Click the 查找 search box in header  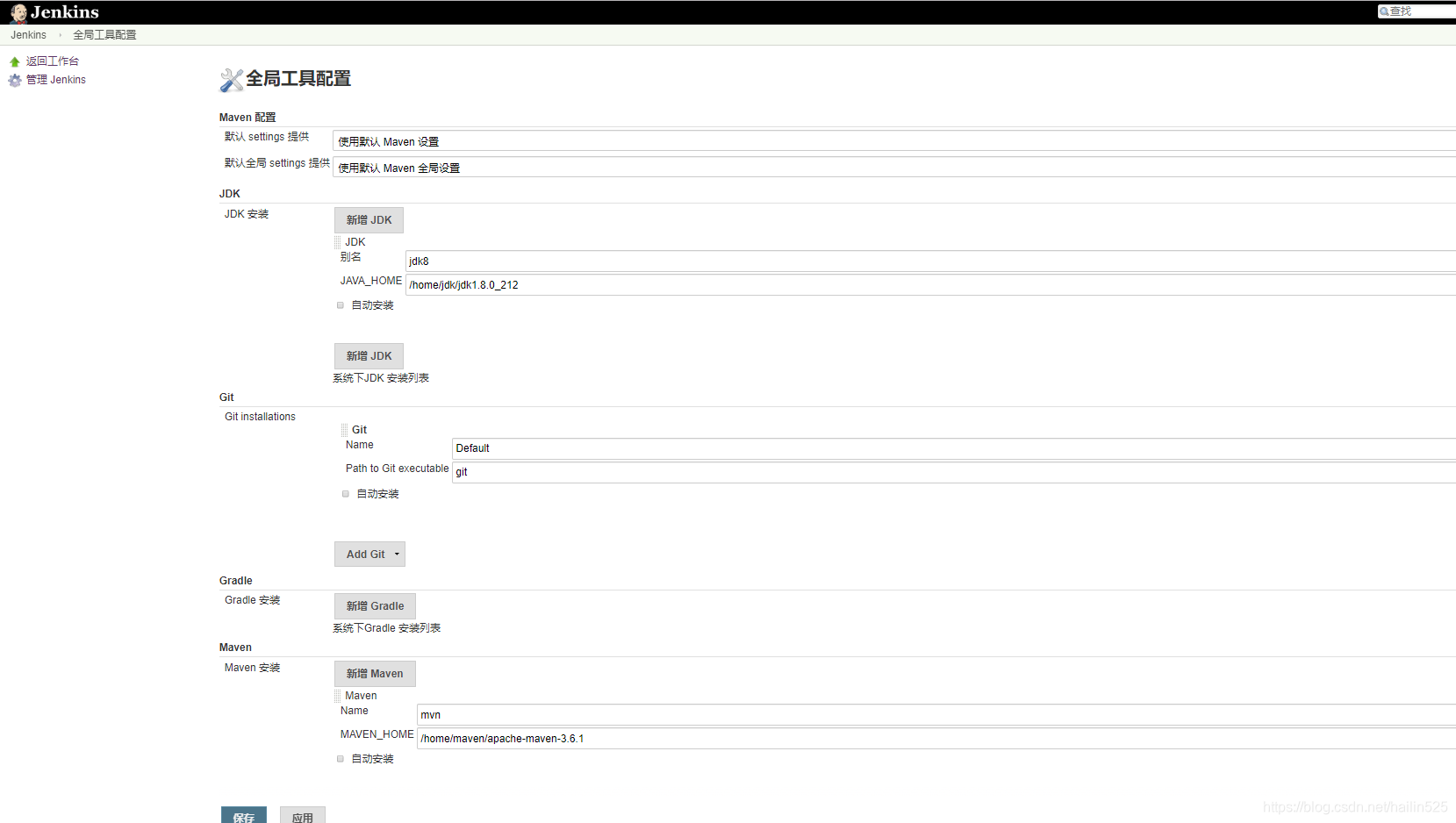[x=1417, y=11]
